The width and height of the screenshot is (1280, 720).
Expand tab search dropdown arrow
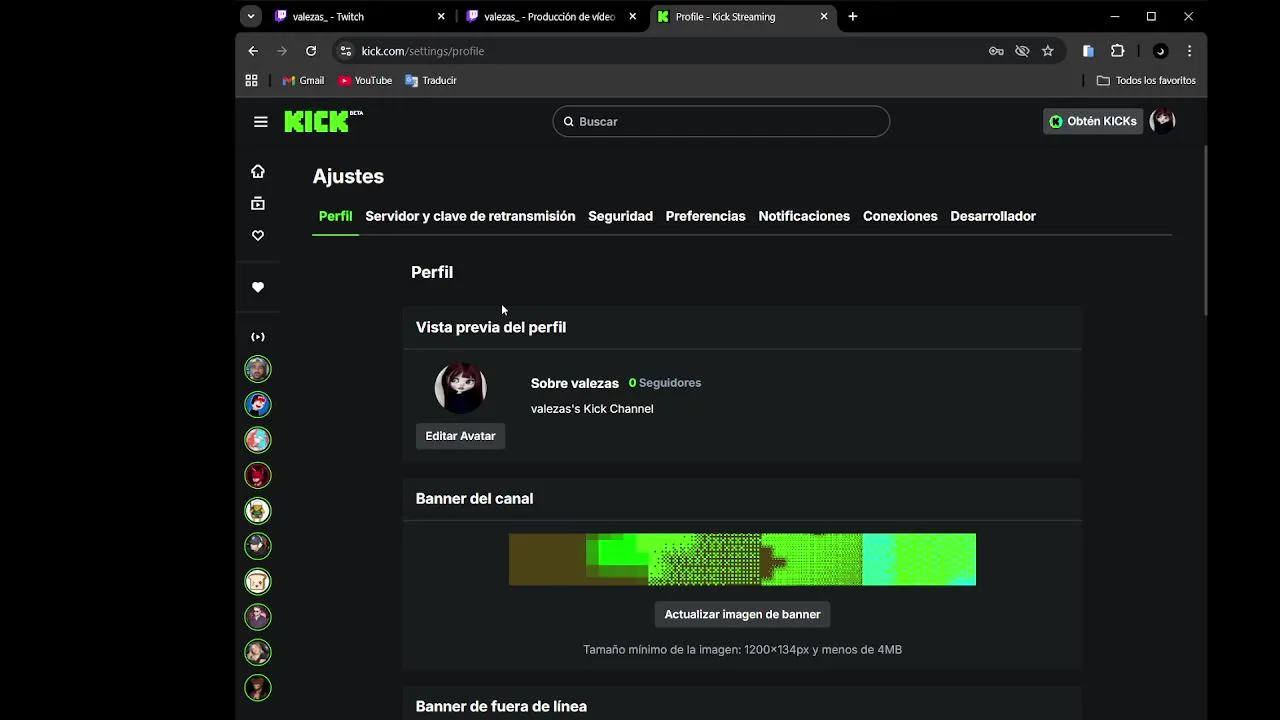click(251, 16)
